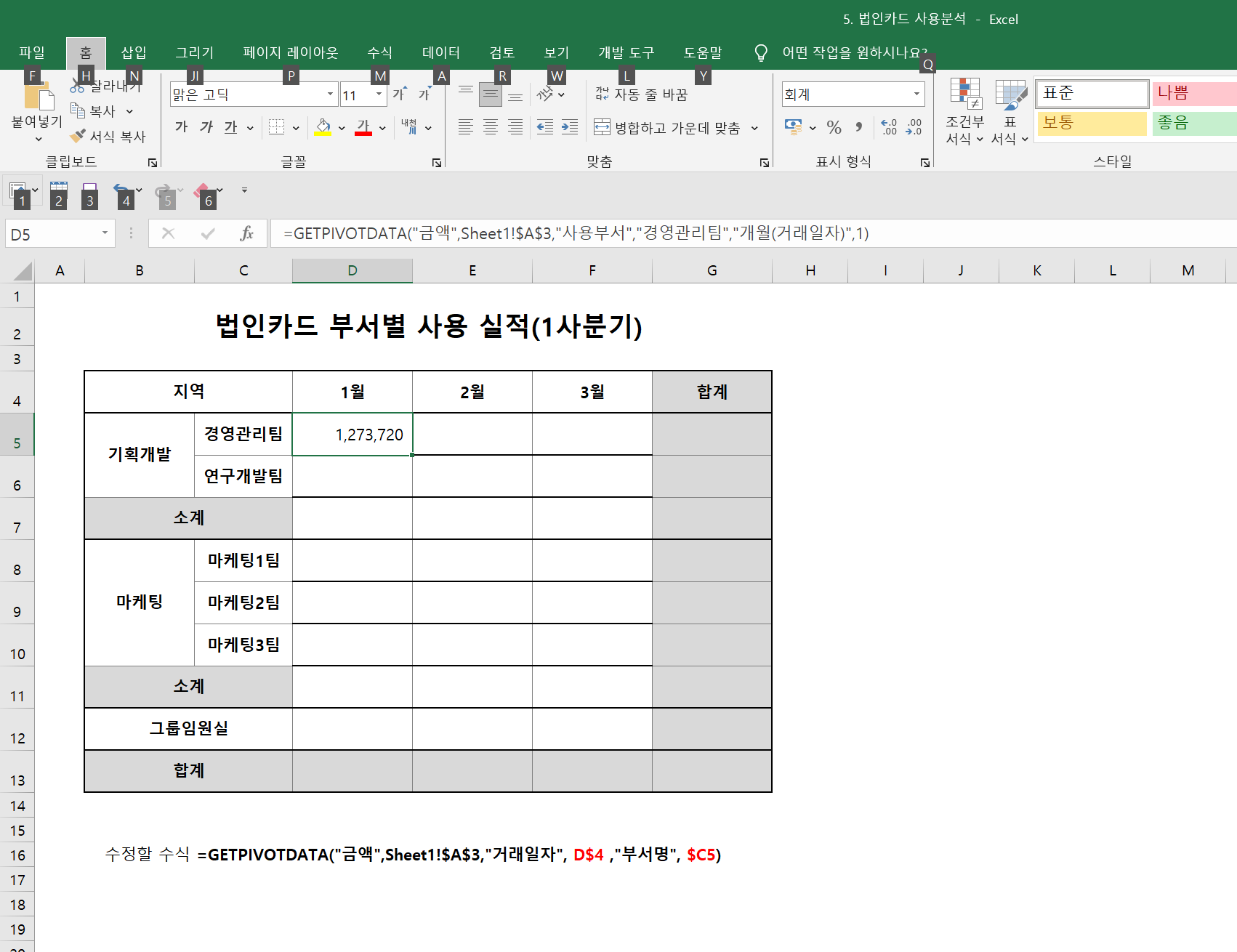Apply the 나쁨 cell style

pyautogui.click(x=1193, y=93)
